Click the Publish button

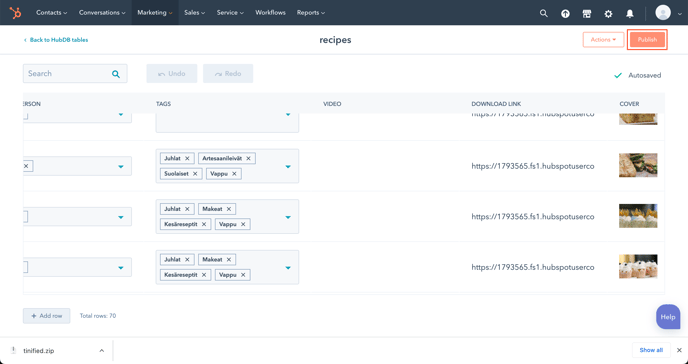(x=647, y=39)
